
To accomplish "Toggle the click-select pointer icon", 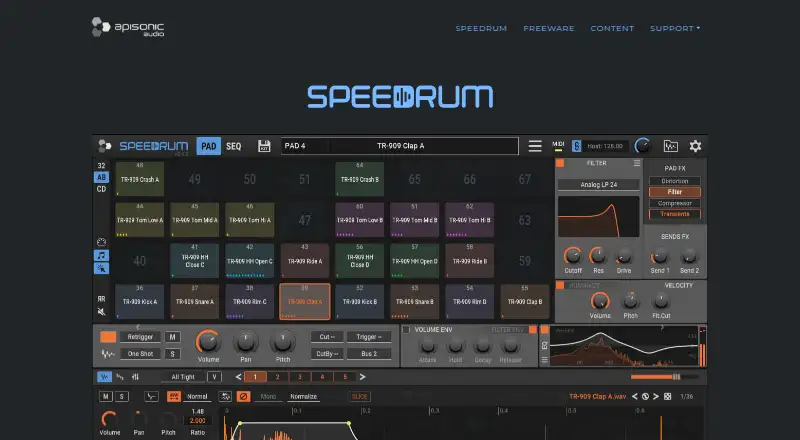I will [x=101, y=268].
